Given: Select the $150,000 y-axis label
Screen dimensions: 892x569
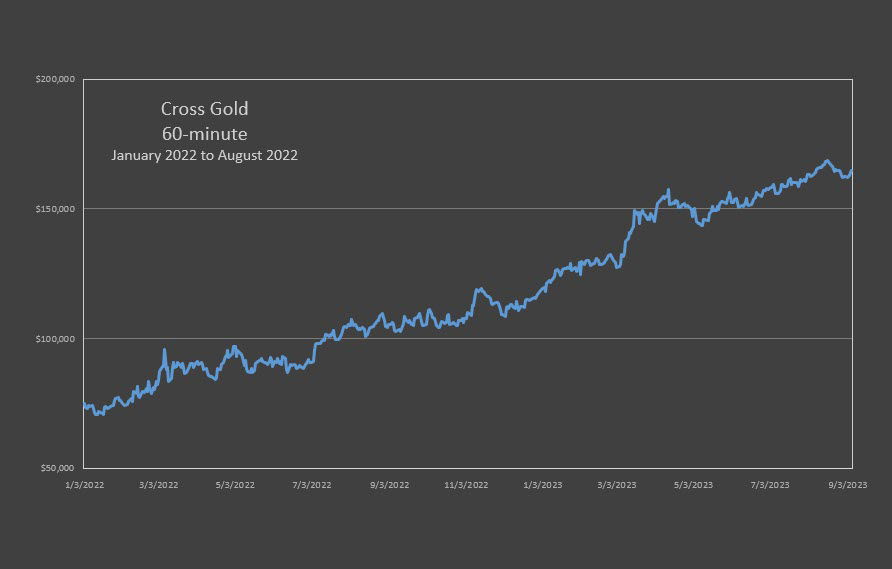Looking at the screenshot, I should click(55, 209).
